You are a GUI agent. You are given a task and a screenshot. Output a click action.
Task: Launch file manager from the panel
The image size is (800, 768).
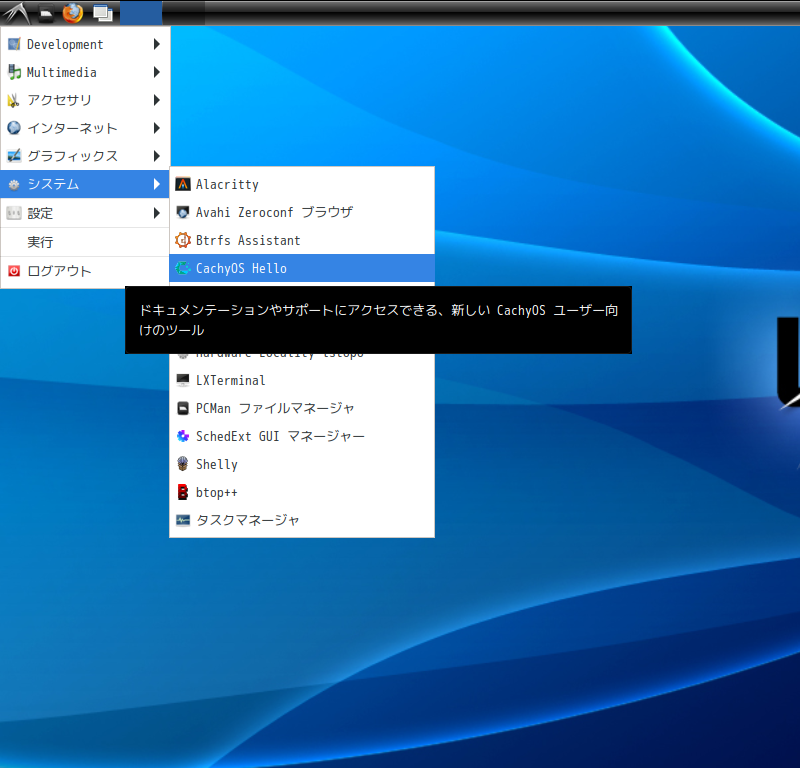tap(46, 14)
